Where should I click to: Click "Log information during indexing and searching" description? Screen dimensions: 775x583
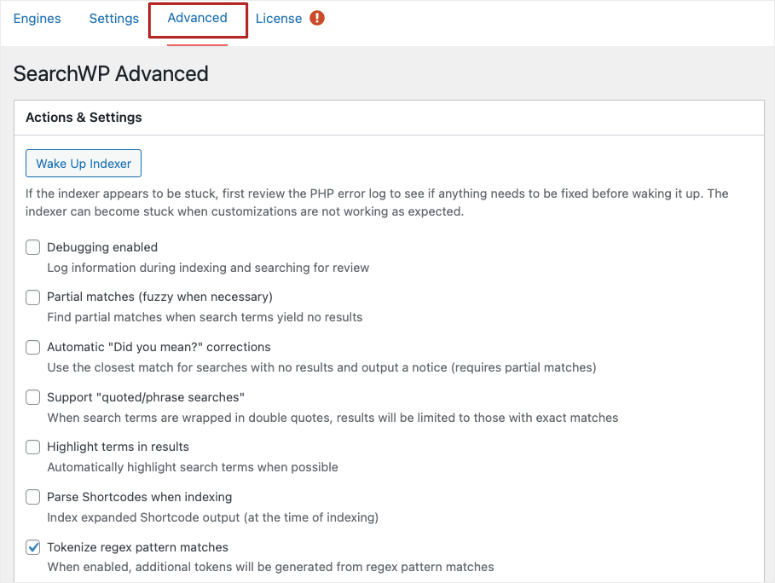click(x=208, y=268)
